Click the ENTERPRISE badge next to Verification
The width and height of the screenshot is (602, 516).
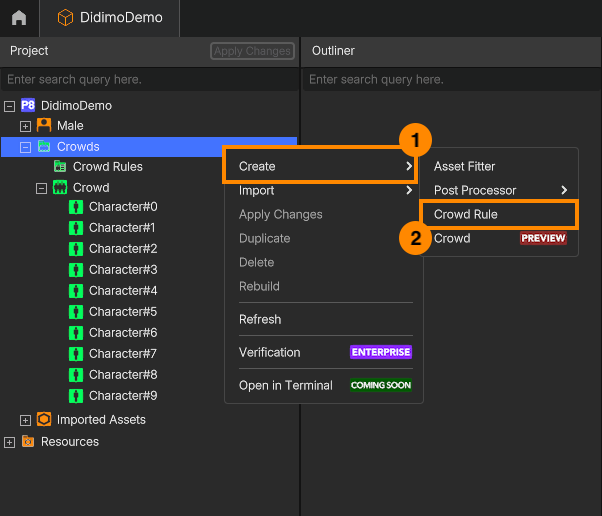[x=381, y=352]
